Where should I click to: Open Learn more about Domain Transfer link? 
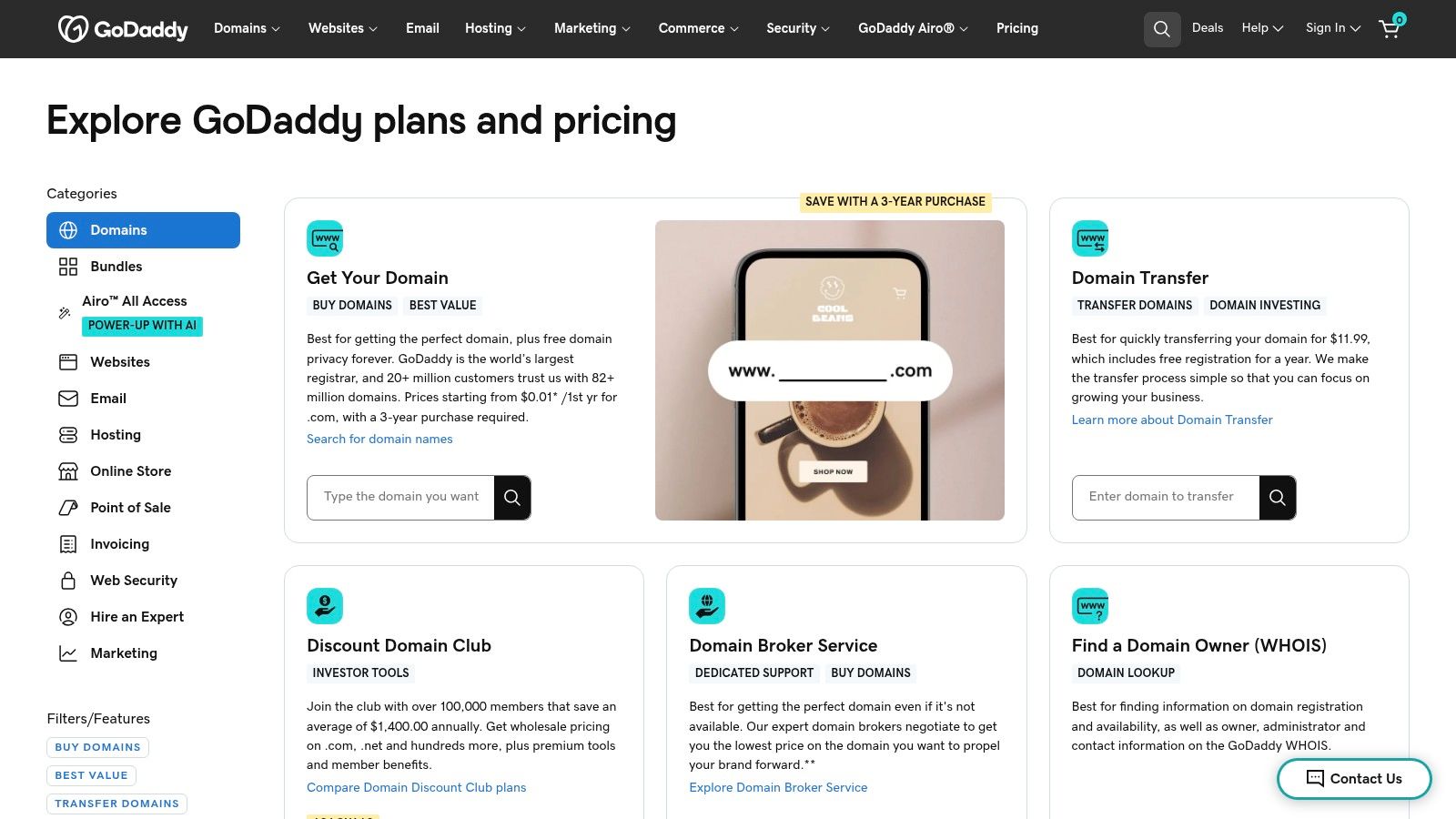click(x=1172, y=420)
